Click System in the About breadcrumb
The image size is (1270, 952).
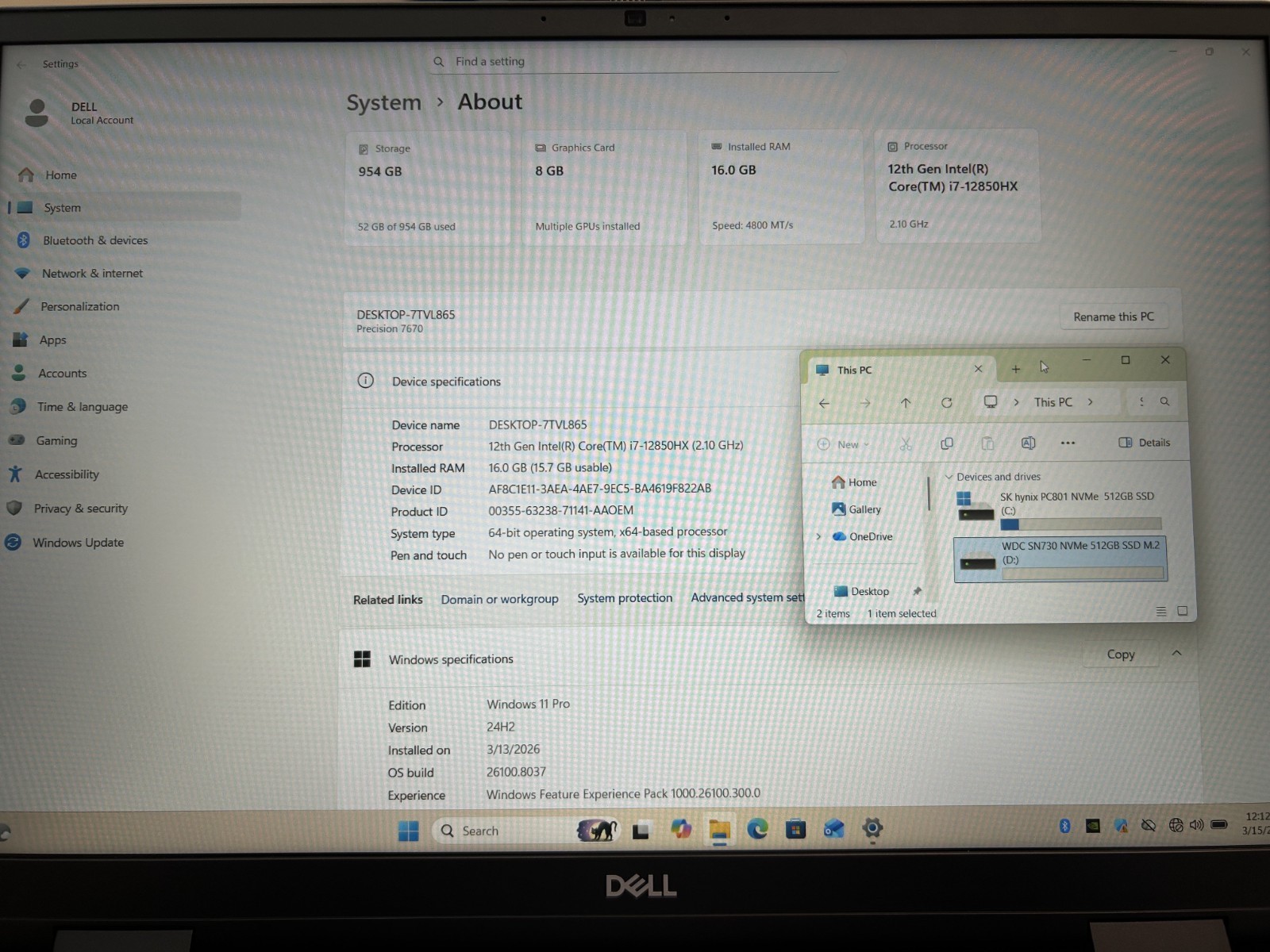pyautogui.click(x=383, y=103)
